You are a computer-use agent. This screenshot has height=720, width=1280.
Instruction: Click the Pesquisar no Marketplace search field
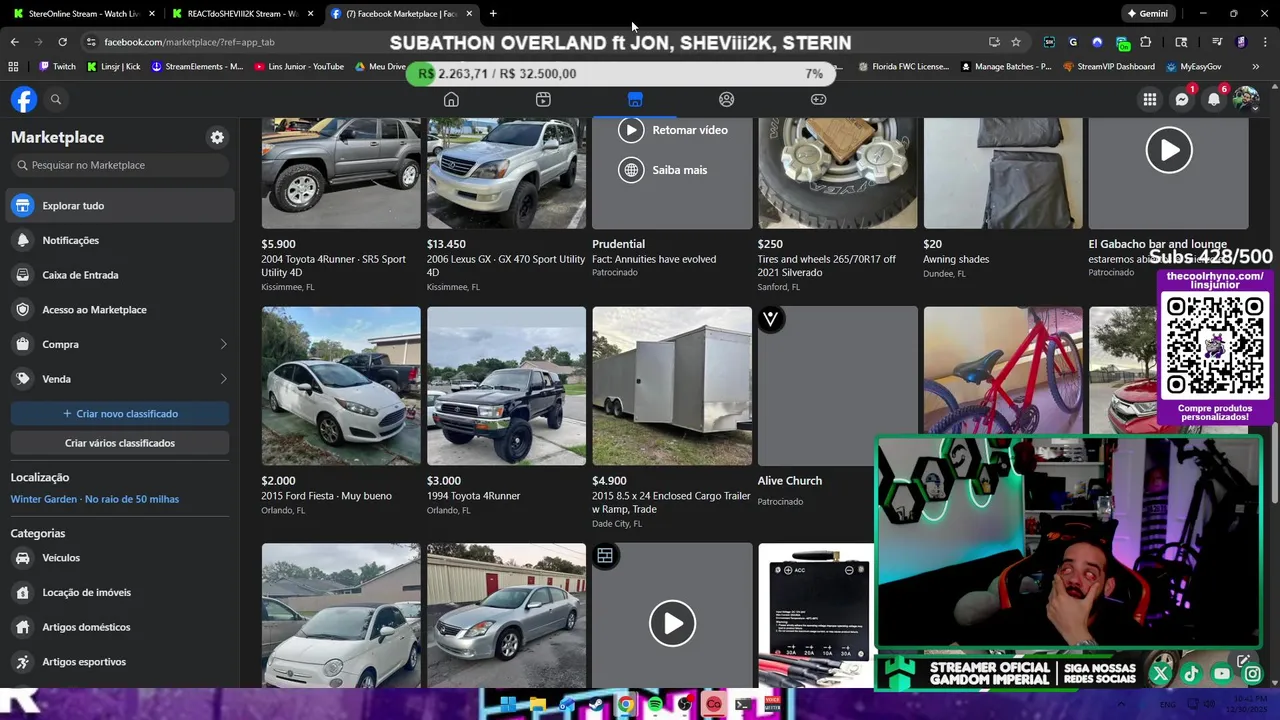(120, 165)
